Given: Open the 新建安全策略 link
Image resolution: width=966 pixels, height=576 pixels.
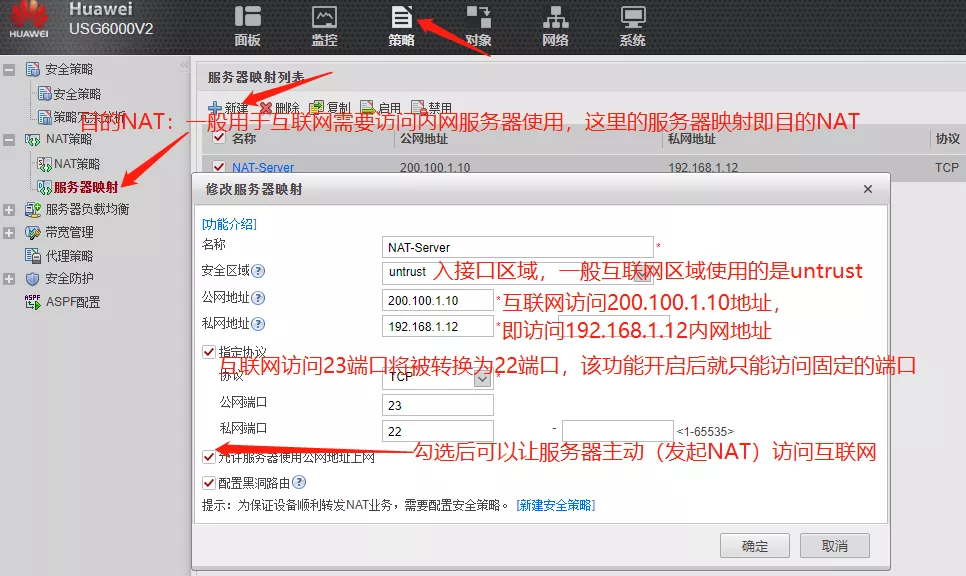Looking at the screenshot, I should click(555, 506).
